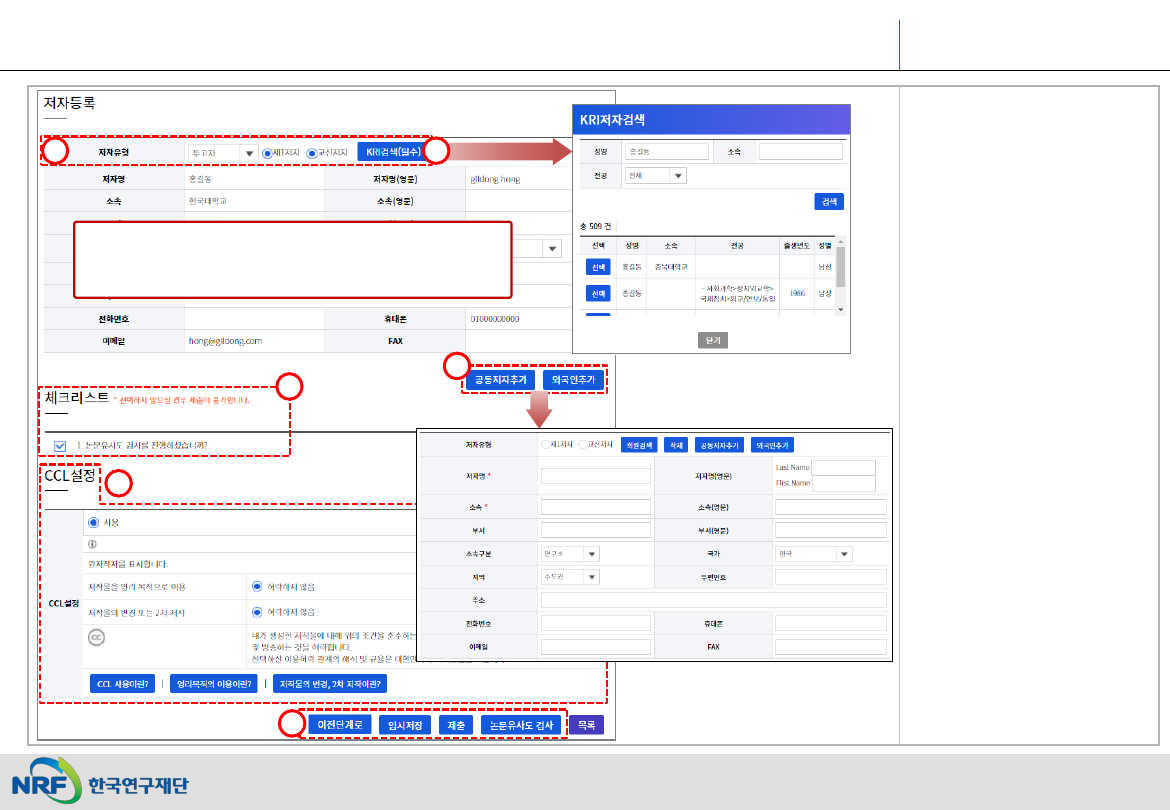Click the info icon under CCL 사용

(93, 545)
